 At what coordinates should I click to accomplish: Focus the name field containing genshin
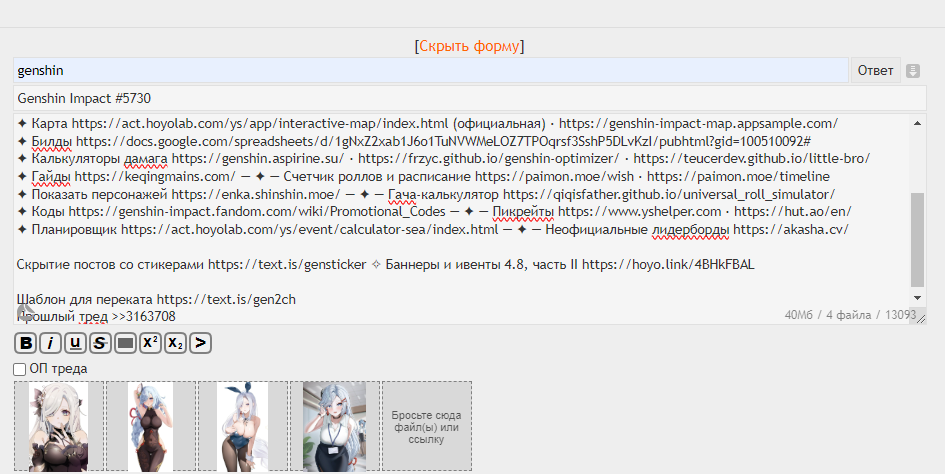tap(431, 71)
